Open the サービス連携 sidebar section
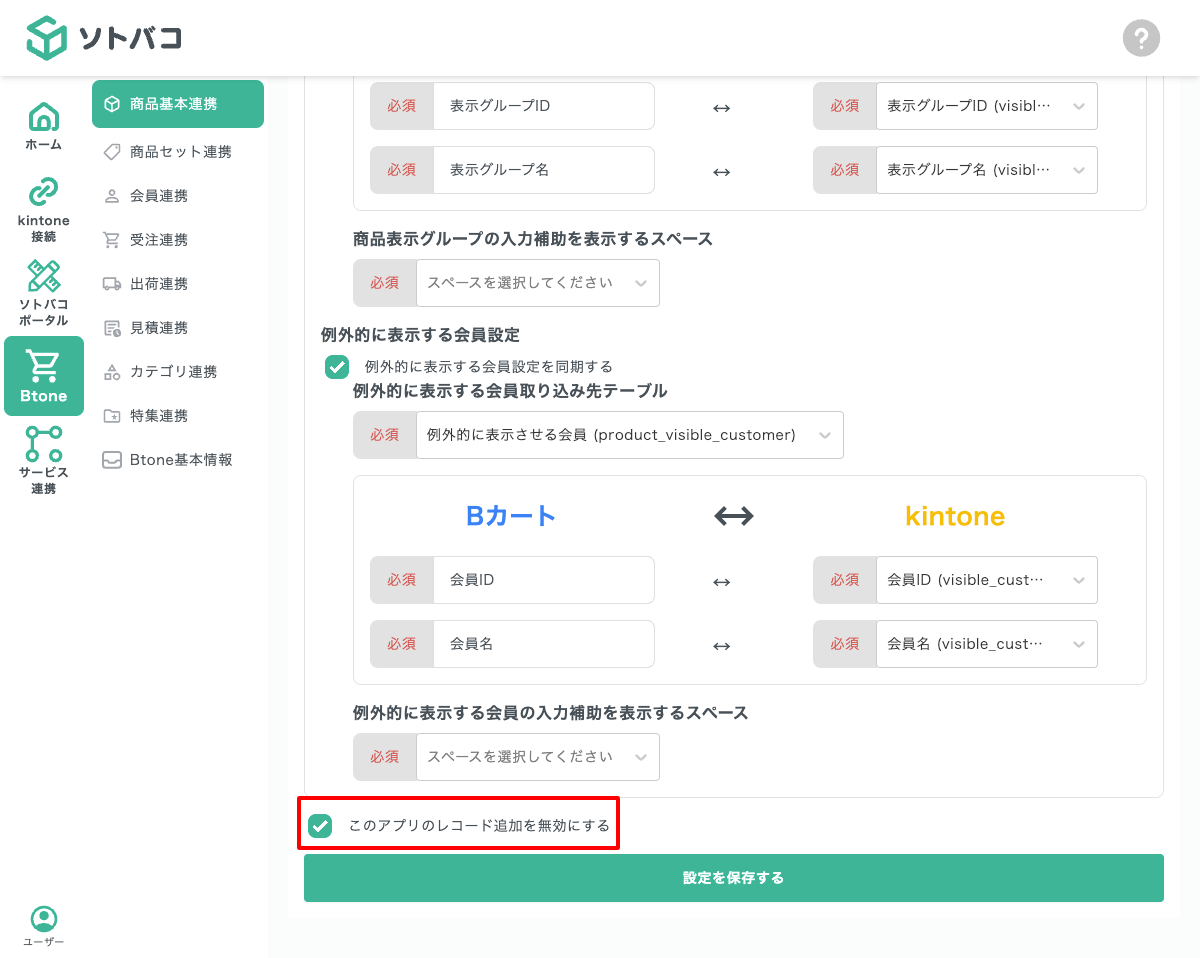This screenshot has width=1200, height=958. pyautogui.click(x=44, y=459)
